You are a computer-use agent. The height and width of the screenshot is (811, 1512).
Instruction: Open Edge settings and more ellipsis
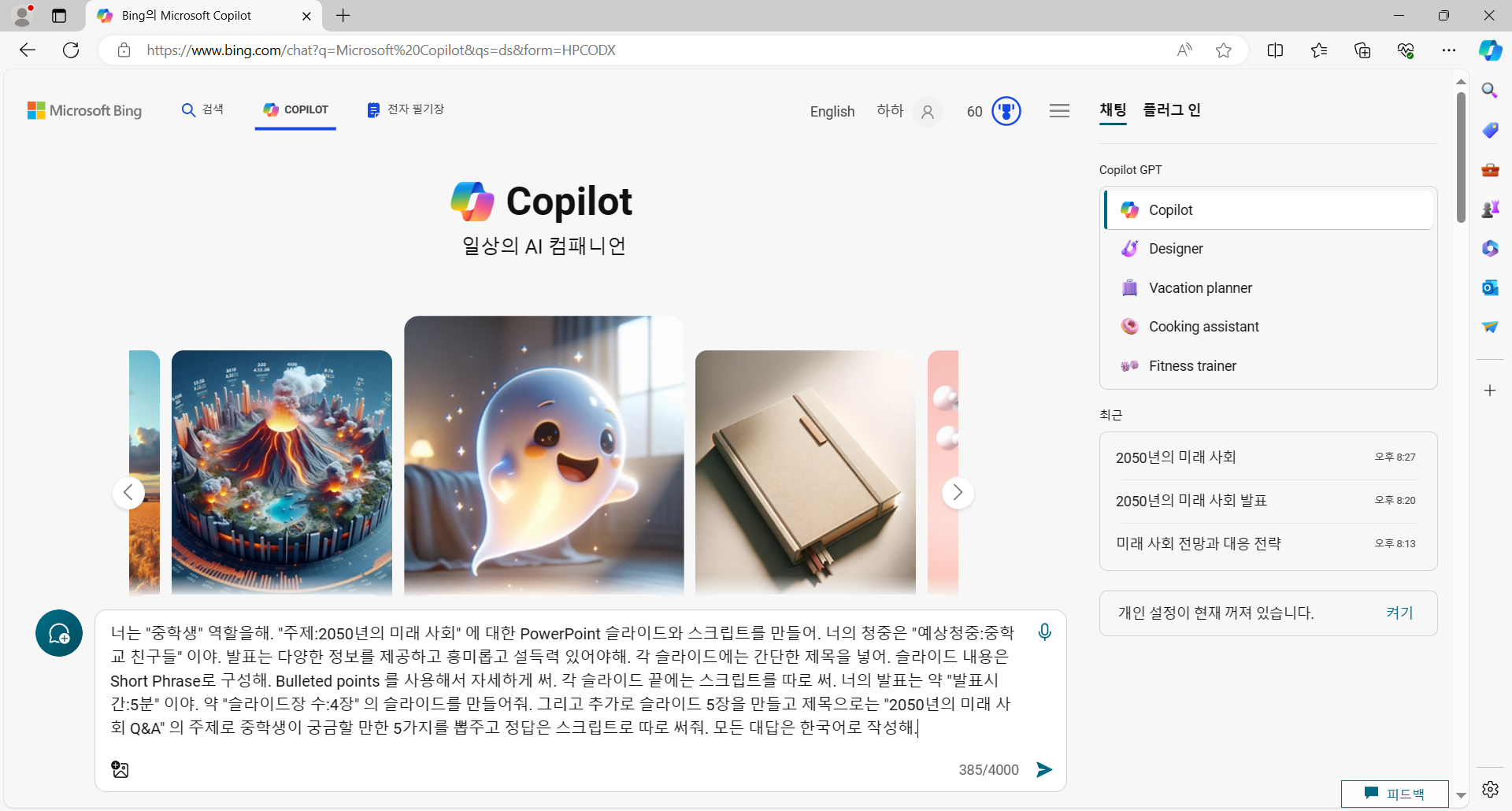click(1449, 50)
